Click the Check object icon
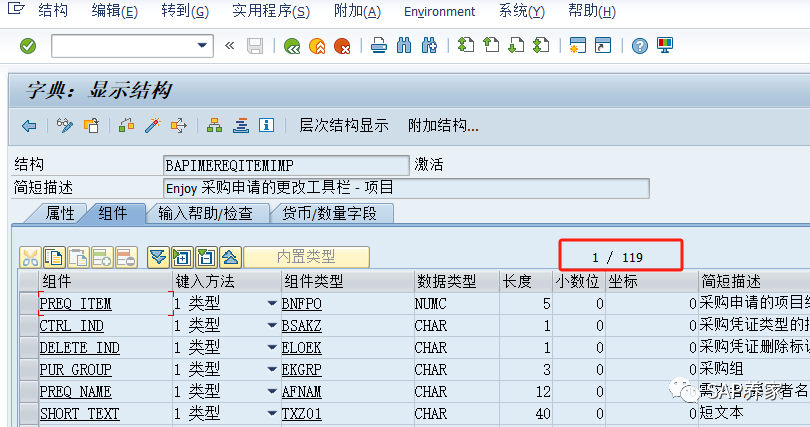Image resolution: width=810 pixels, height=427 pixels. (127, 125)
